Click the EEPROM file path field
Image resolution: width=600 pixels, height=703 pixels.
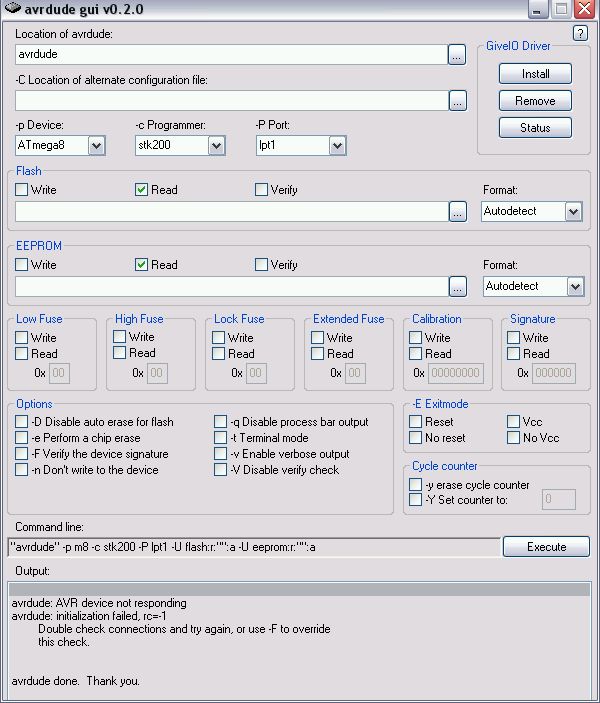tap(232, 286)
